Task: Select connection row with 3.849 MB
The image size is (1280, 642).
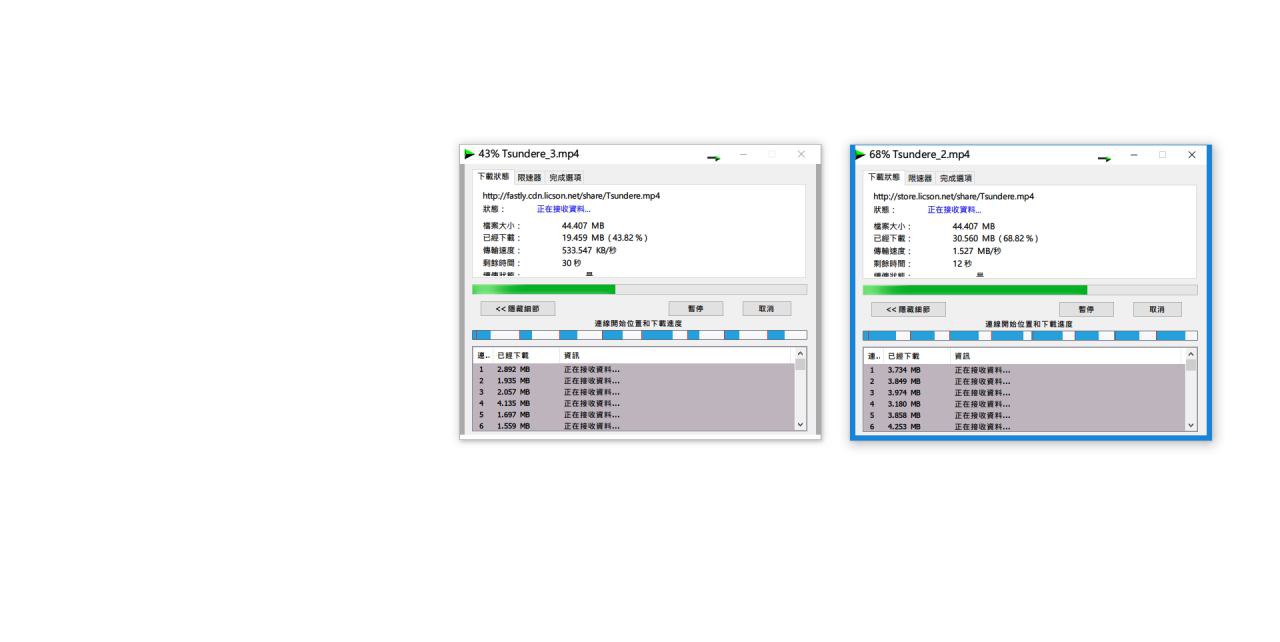Action: tap(1024, 381)
